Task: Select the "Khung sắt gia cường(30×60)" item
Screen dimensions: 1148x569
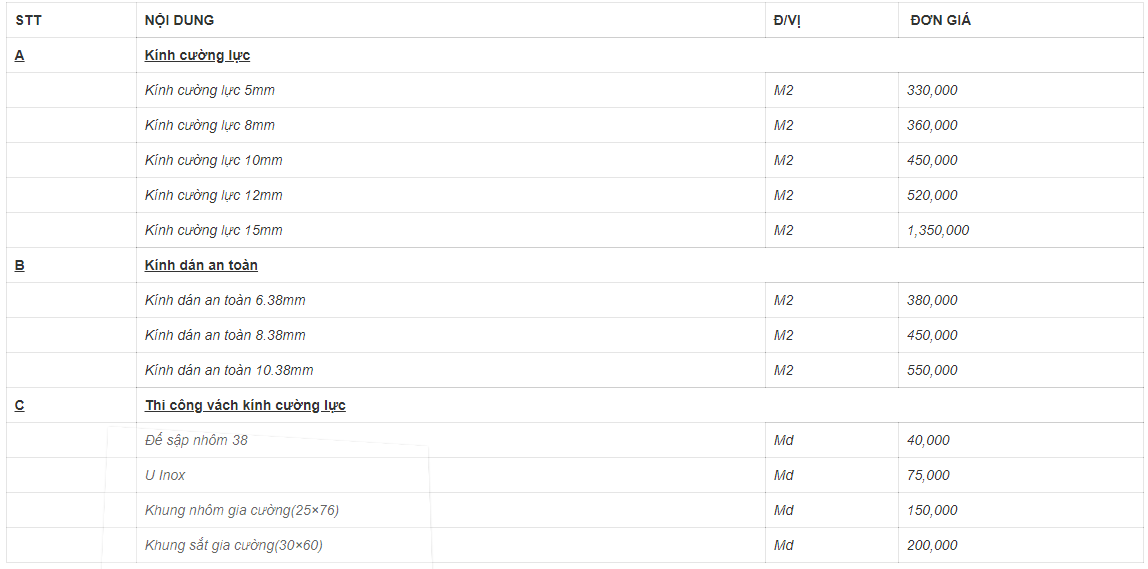Action: pos(233,545)
